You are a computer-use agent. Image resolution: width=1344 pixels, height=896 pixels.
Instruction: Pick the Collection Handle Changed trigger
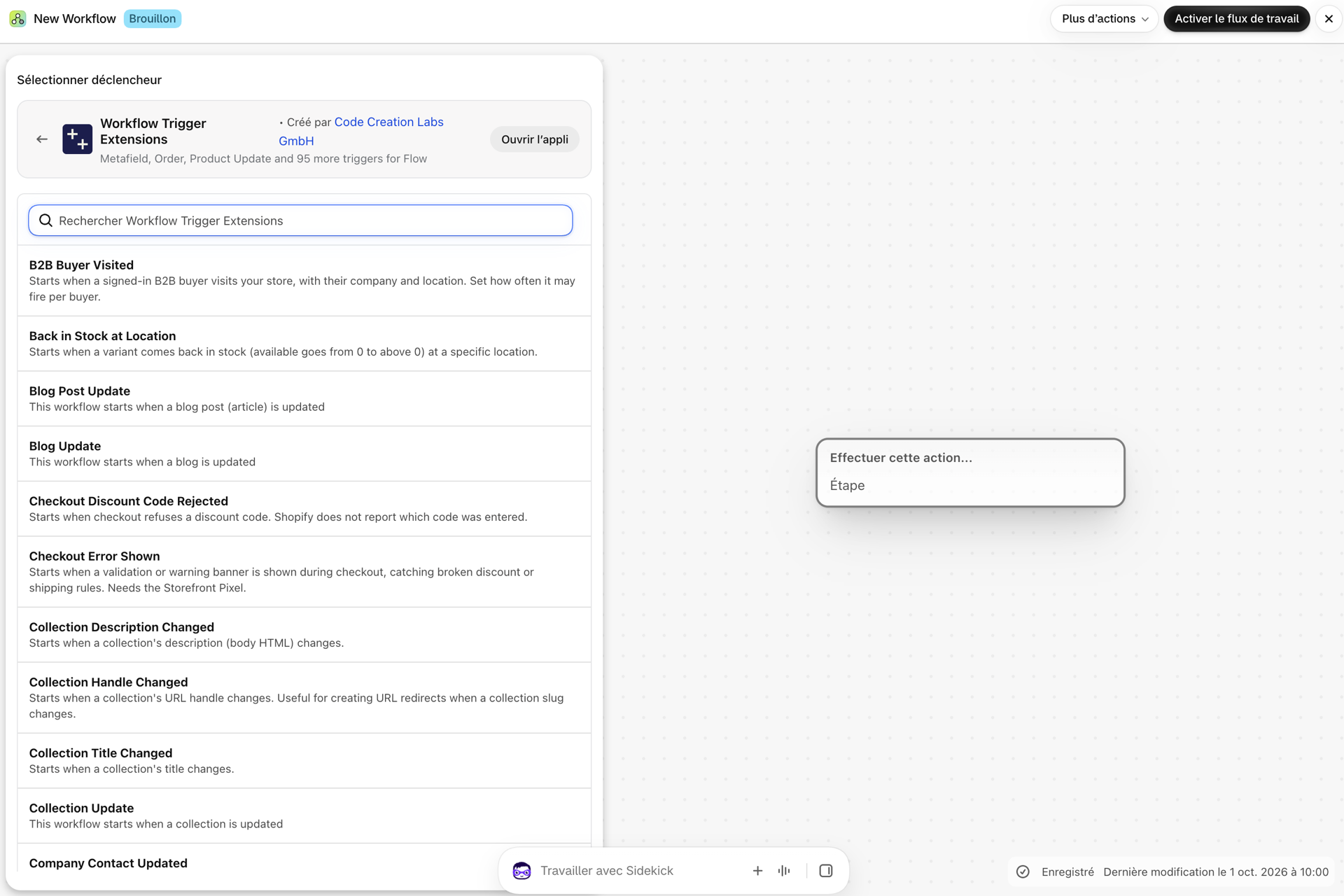[304, 698]
